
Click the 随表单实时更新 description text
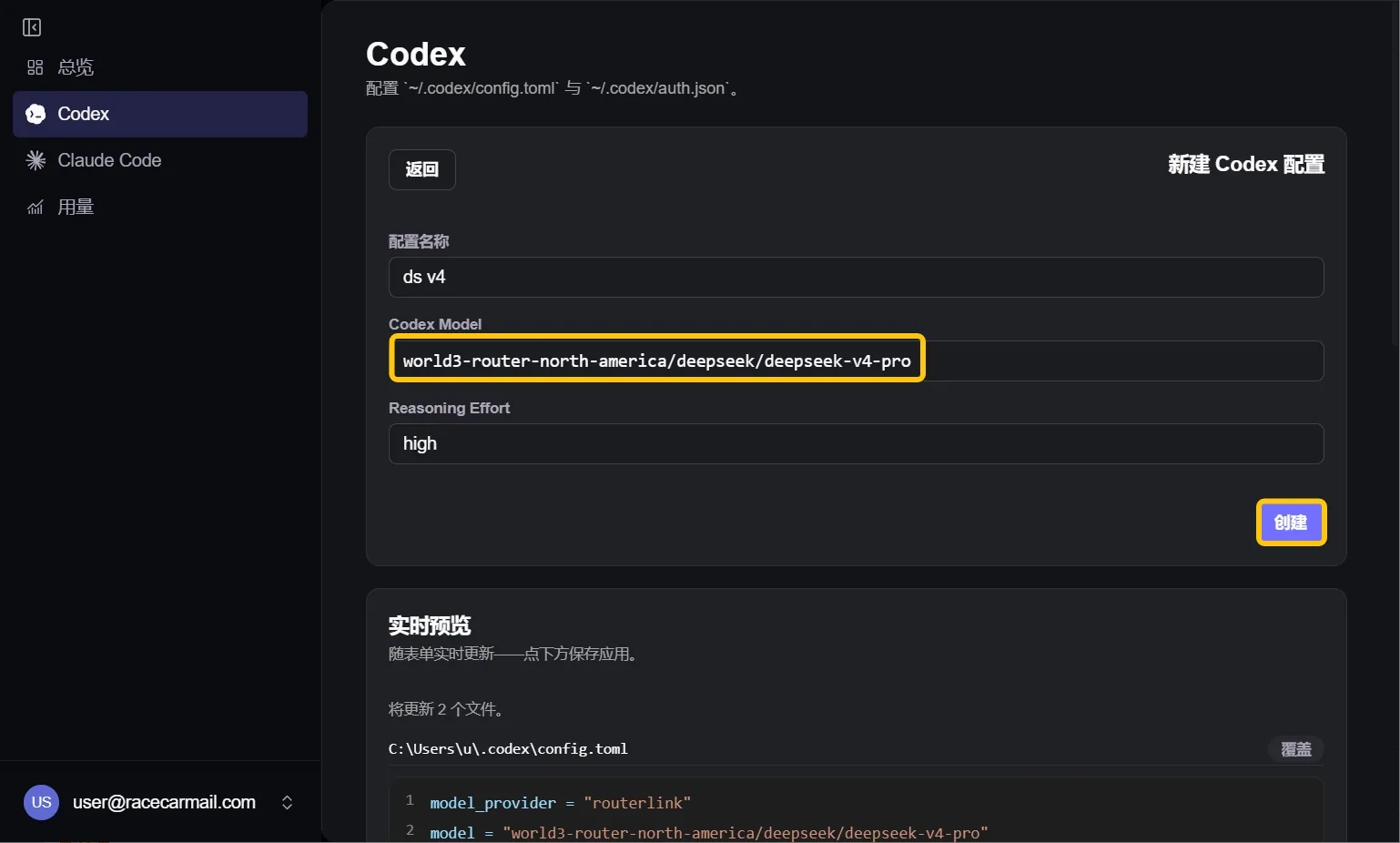click(513, 654)
